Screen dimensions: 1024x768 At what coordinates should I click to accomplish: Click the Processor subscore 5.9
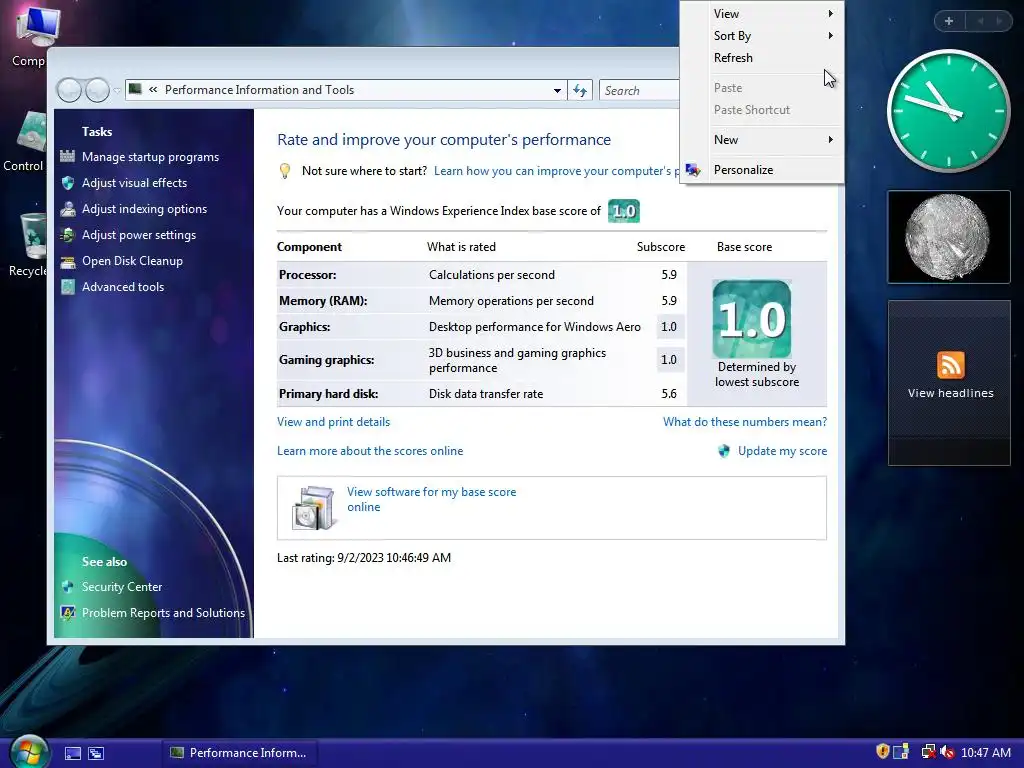[x=669, y=275]
